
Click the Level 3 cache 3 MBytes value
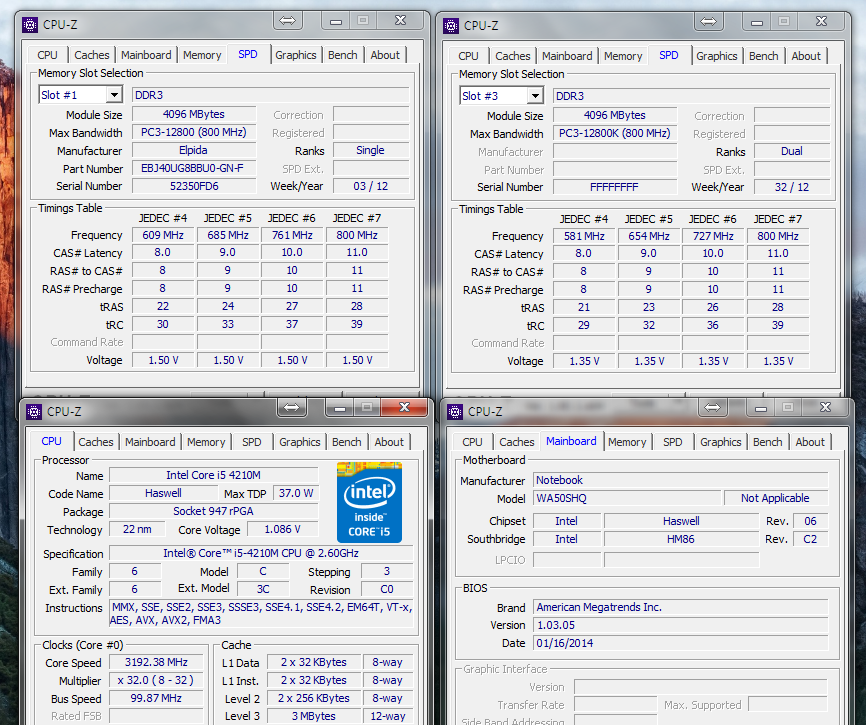click(x=314, y=716)
